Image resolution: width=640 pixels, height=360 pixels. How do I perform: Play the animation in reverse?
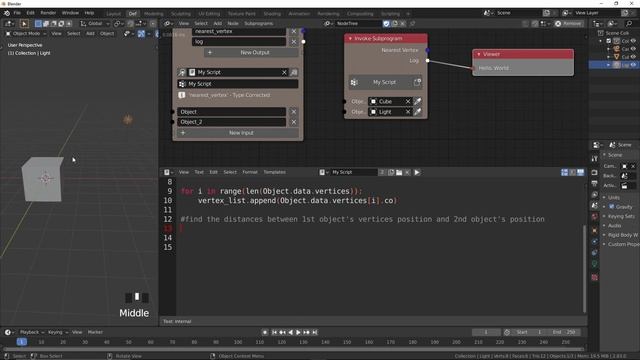pyautogui.click(x=291, y=332)
